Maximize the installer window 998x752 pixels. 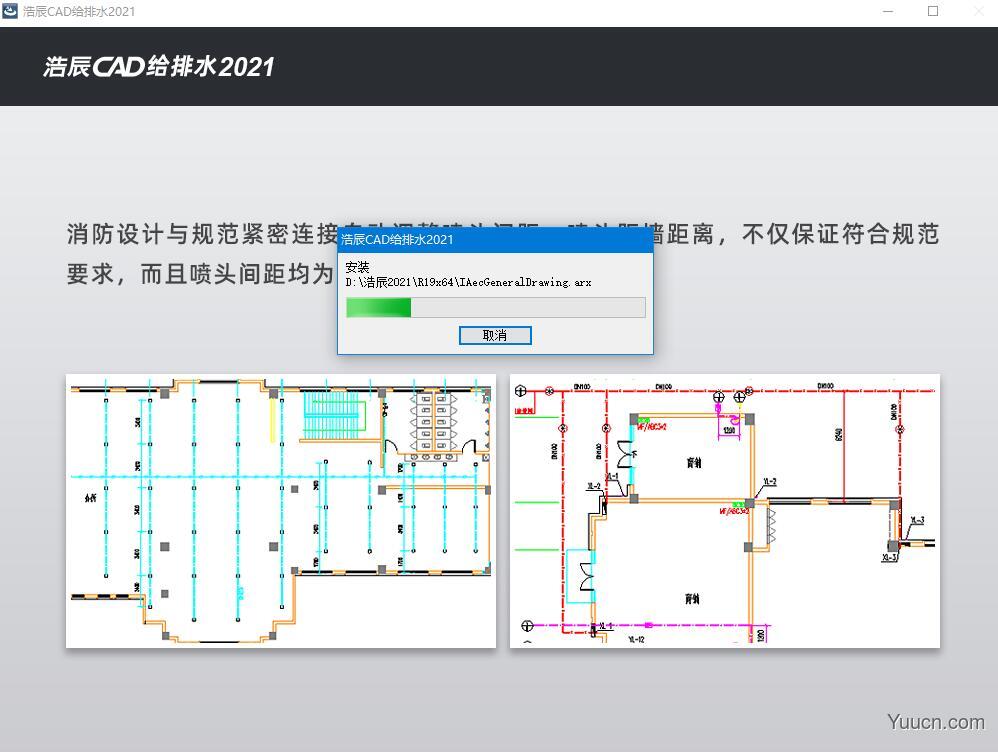point(932,11)
